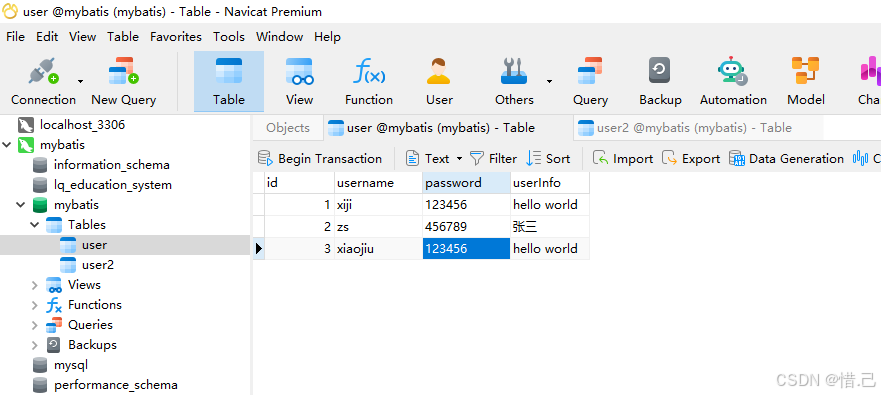The image size is (881, 395).
Task: Open the User management button
Action: pos(439,81)
